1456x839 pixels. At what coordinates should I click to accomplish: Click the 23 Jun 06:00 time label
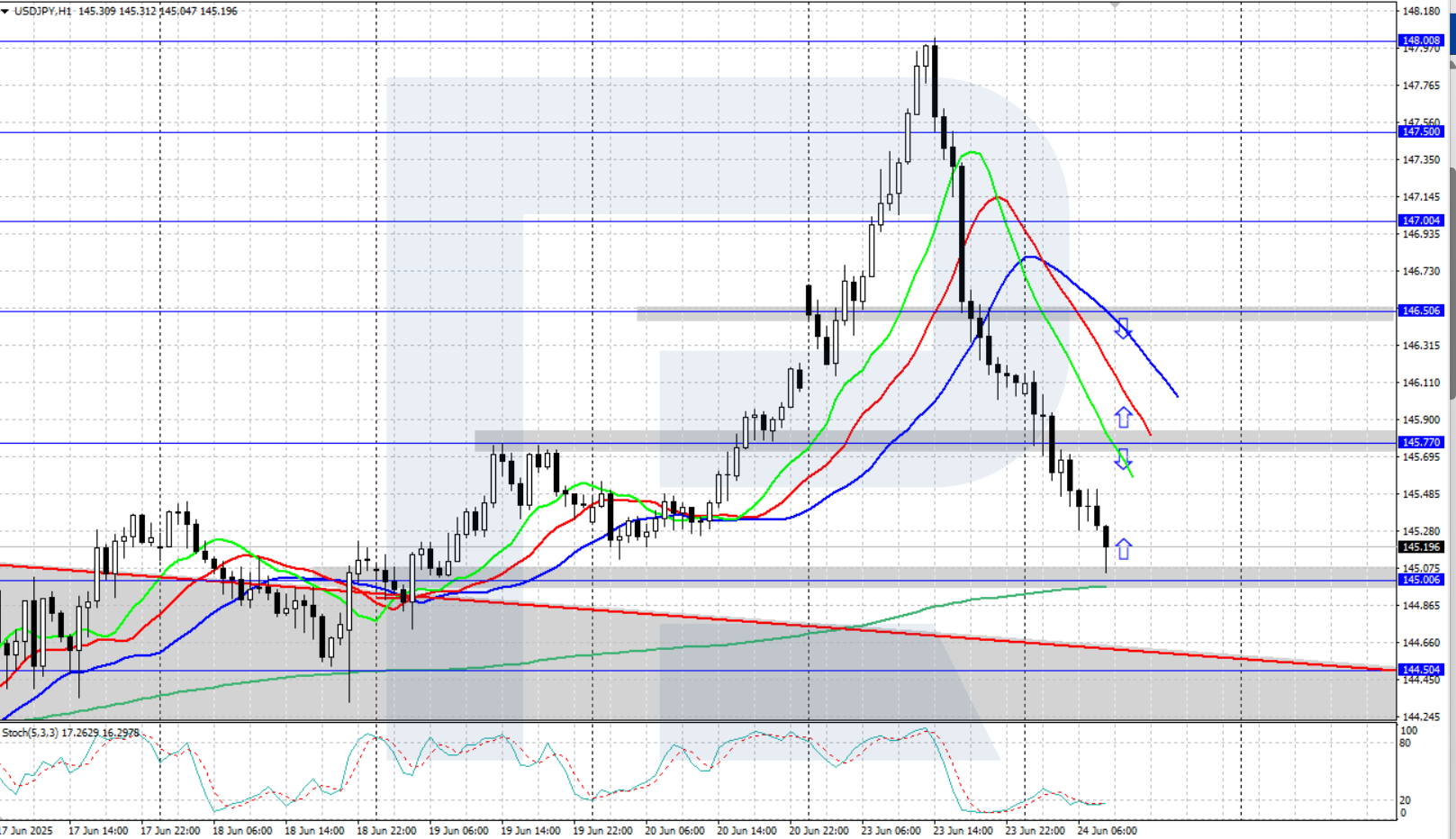tap(891, 831)
